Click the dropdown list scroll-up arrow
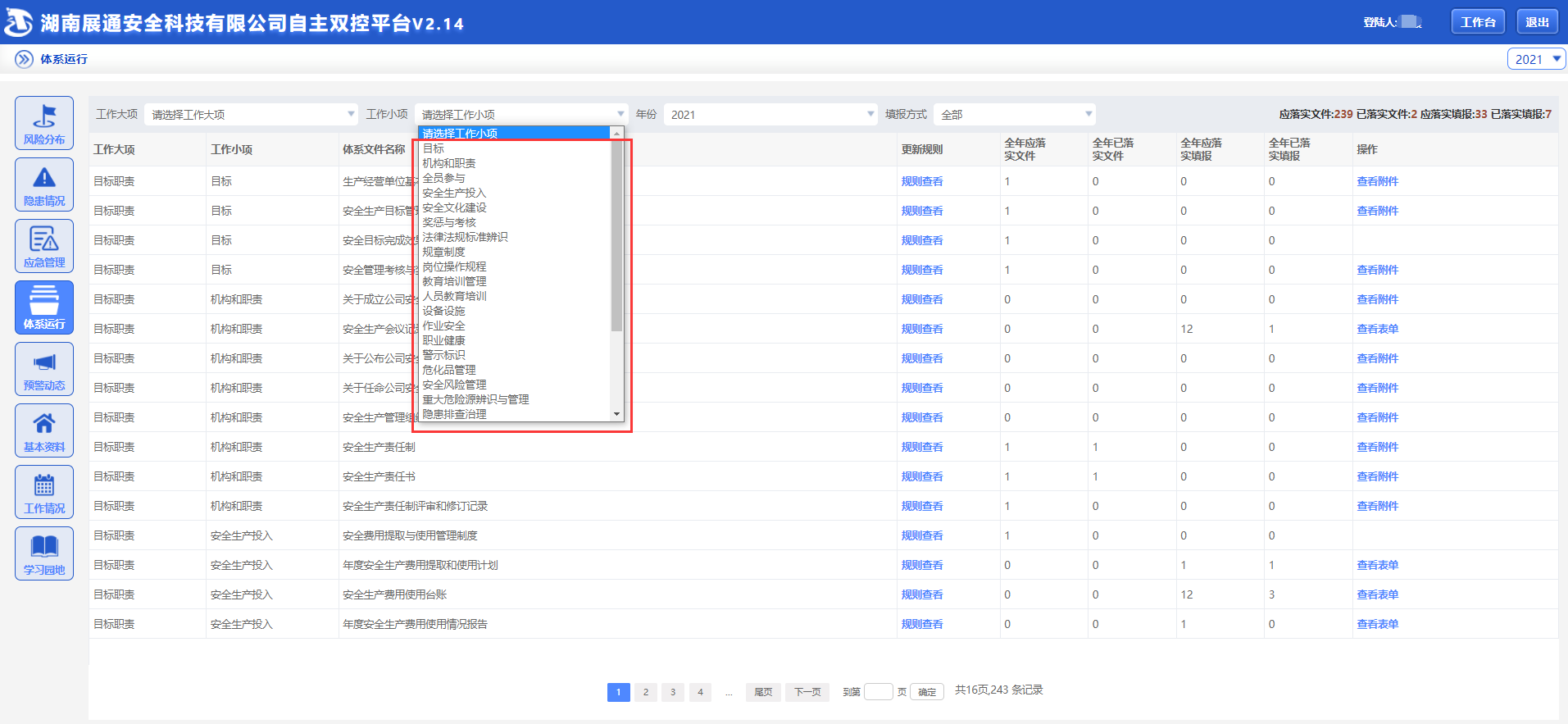 [x=617, y=133]
